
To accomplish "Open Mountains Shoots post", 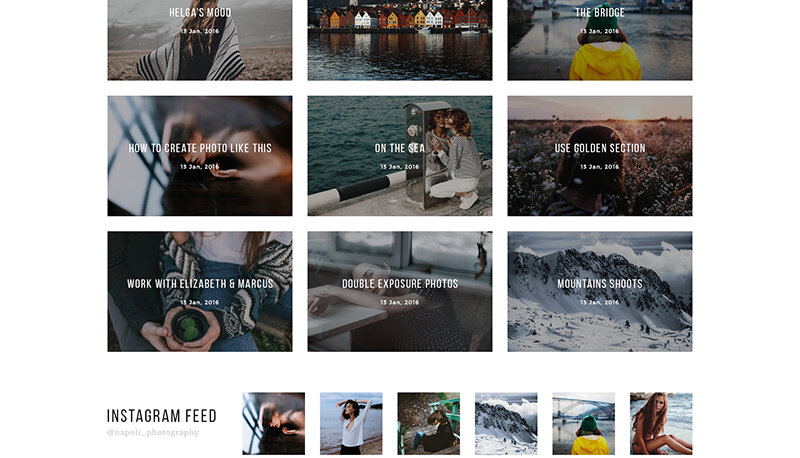I will click(x=599, y=291).
